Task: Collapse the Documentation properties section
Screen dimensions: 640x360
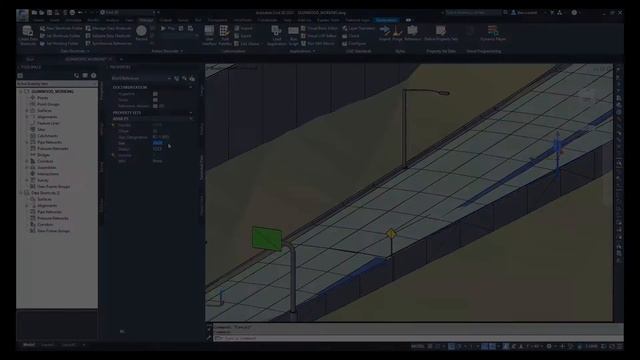Action: (x=191, y=87)
